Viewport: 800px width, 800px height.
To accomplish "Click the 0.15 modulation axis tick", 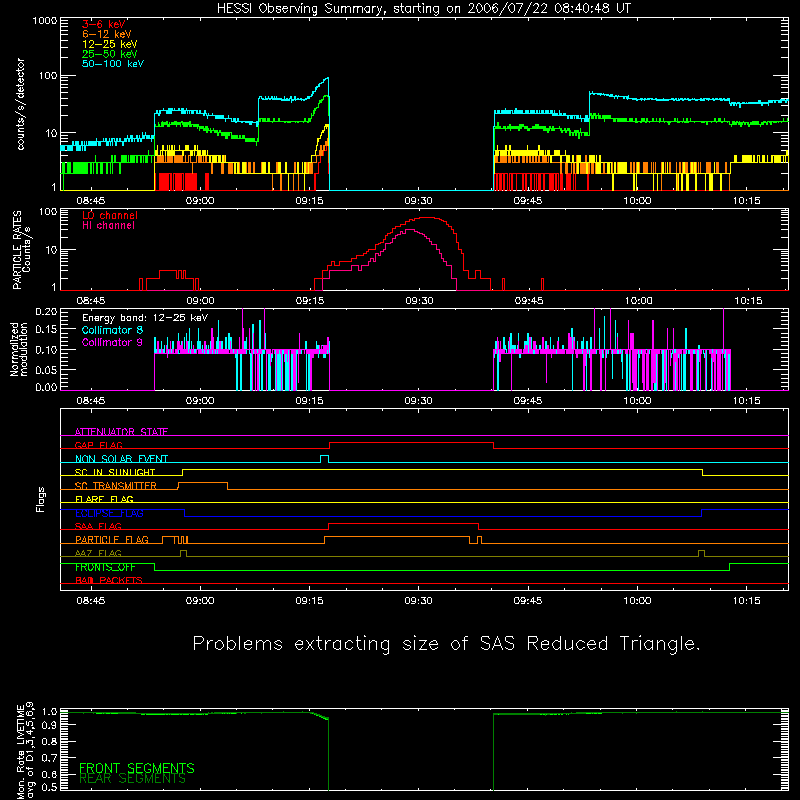I will [46, 330].
